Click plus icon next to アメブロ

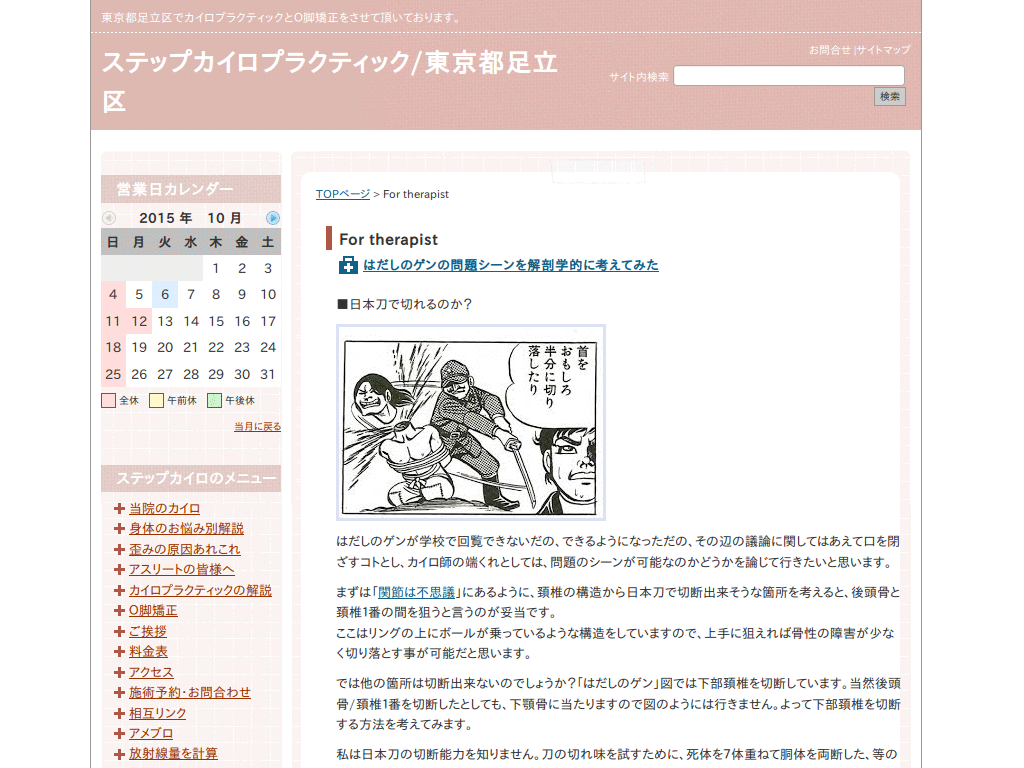coord(119,733)
